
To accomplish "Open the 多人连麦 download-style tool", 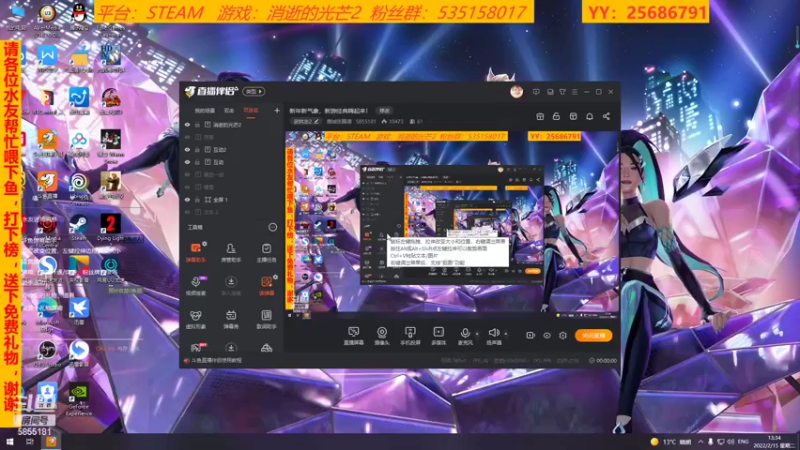I will (x=231, y=285).
